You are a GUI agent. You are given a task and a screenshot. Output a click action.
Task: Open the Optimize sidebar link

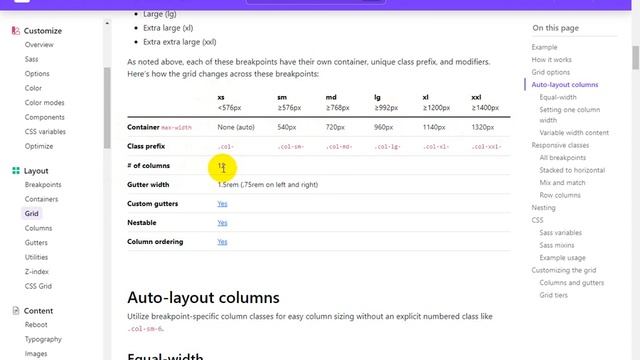click(39, 146)
